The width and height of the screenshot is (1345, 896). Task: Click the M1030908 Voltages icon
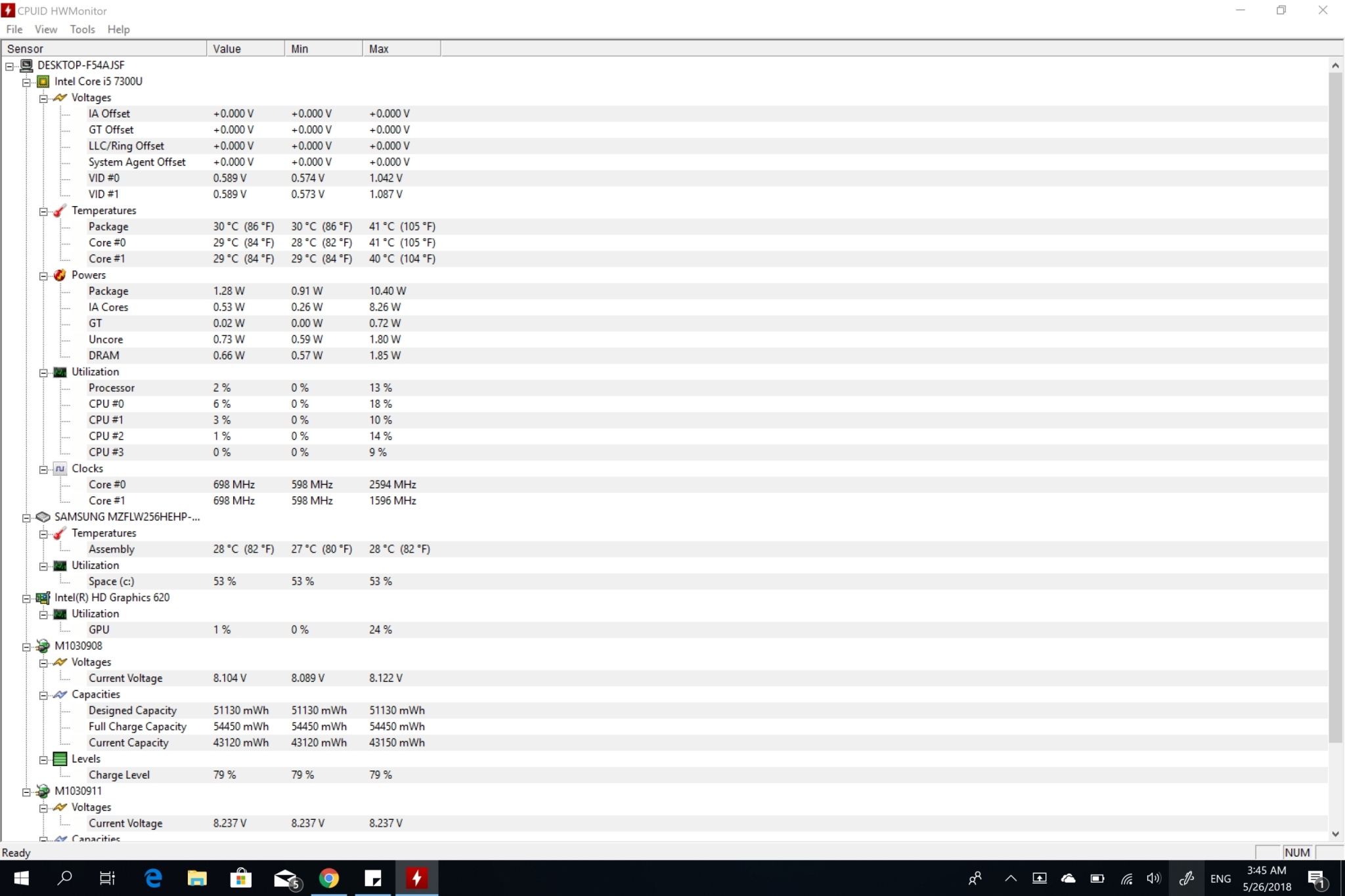[x=60, y=662]
